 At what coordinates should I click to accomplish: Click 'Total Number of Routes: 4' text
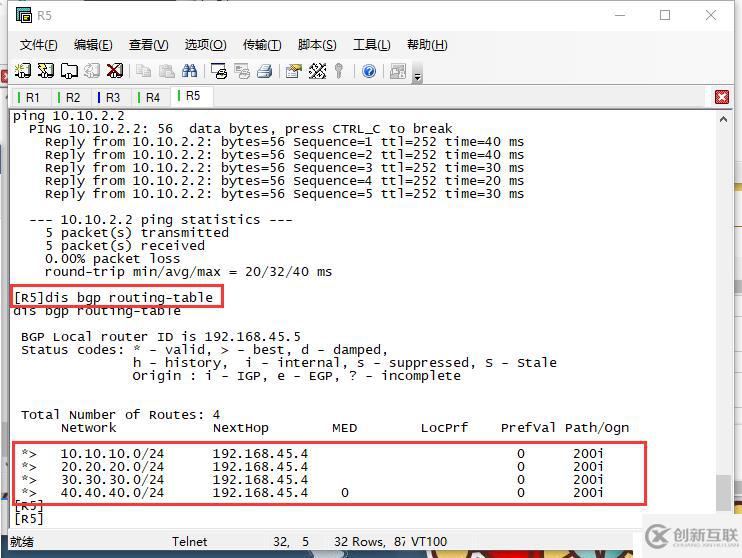pos(120,415)
